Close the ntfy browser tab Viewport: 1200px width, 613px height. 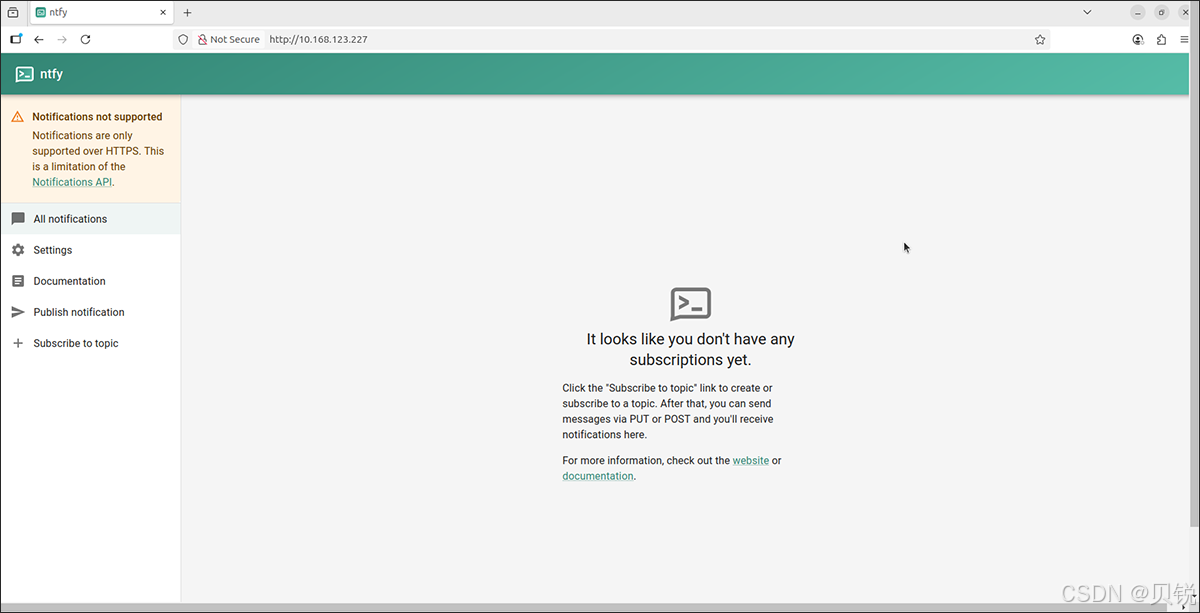[163, 13]
